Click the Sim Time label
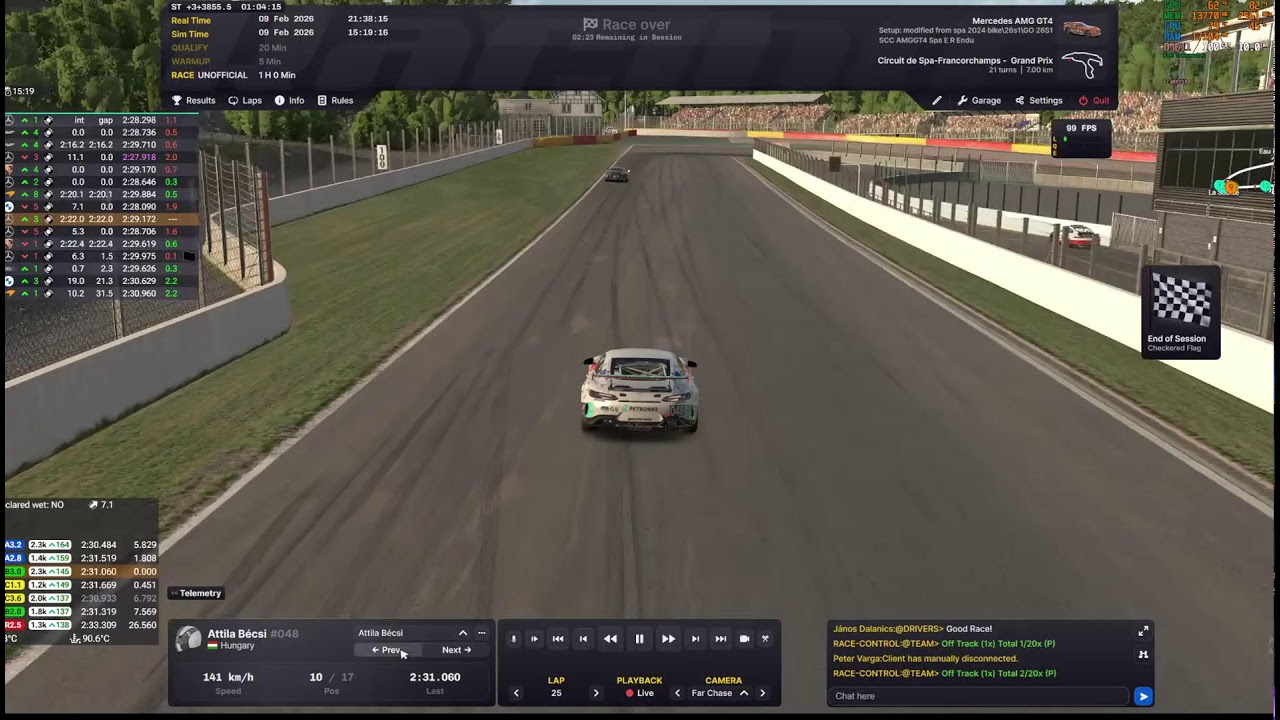The height and width of the screenshot is (720, 1280). click(x=190, y=33)
